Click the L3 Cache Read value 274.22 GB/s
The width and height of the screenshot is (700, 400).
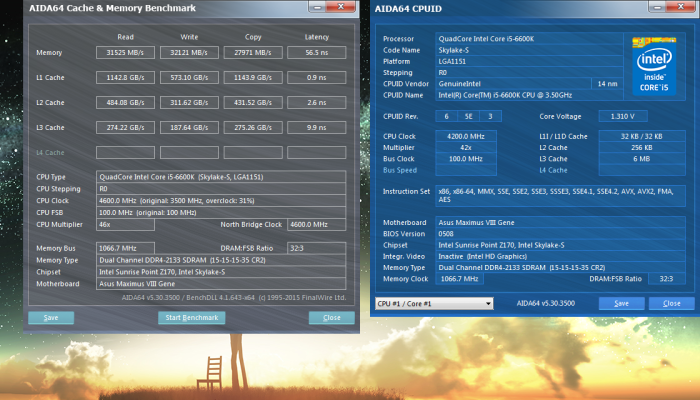125,128
